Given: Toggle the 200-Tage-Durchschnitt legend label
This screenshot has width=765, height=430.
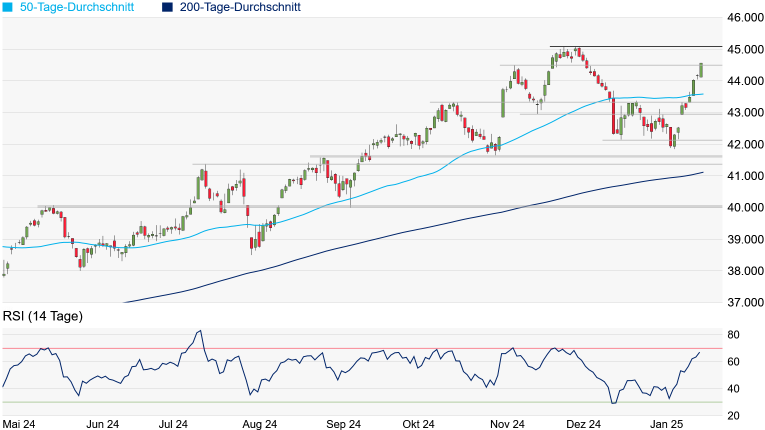Looking at the screenshot, I should click(x=240, y=7).
